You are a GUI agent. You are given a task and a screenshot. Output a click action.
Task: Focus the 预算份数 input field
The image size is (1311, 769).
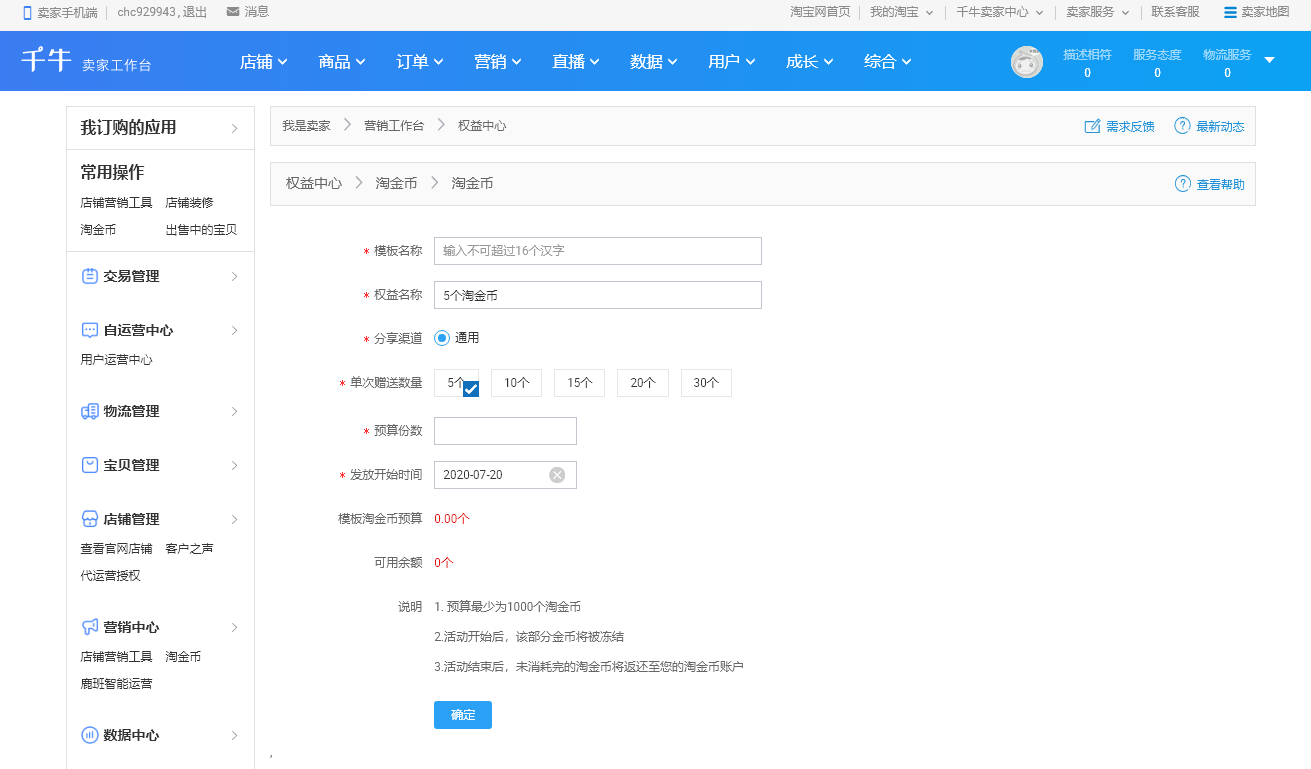click(505, 431)
